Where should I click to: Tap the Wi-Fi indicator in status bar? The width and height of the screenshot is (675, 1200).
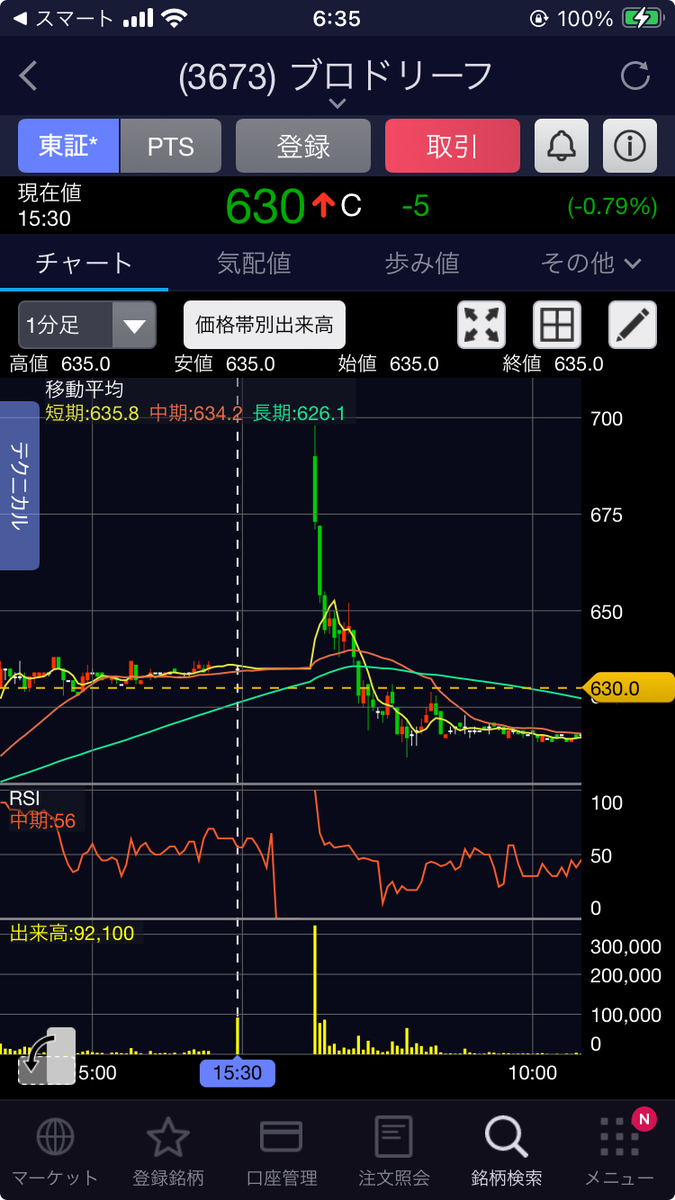pos(174,18)
